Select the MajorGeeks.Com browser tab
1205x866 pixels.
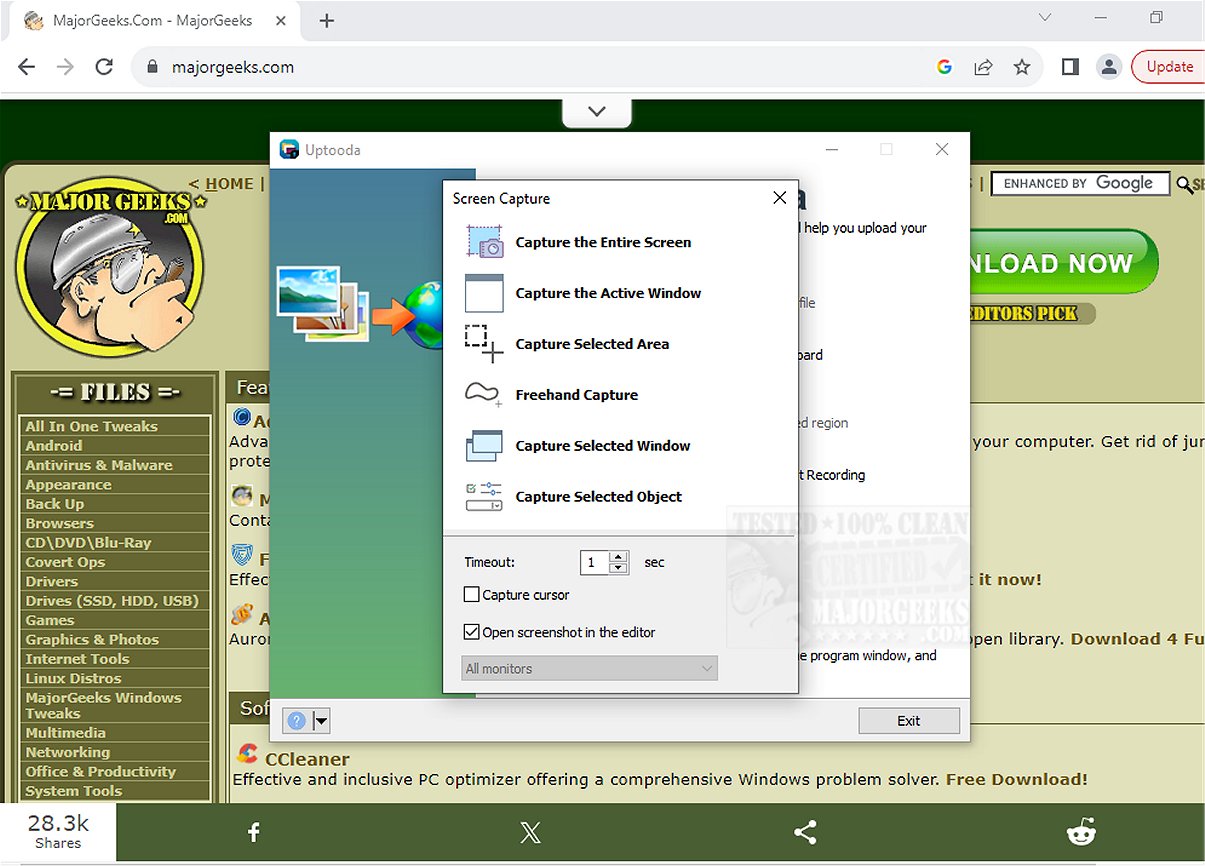[155, 20]
